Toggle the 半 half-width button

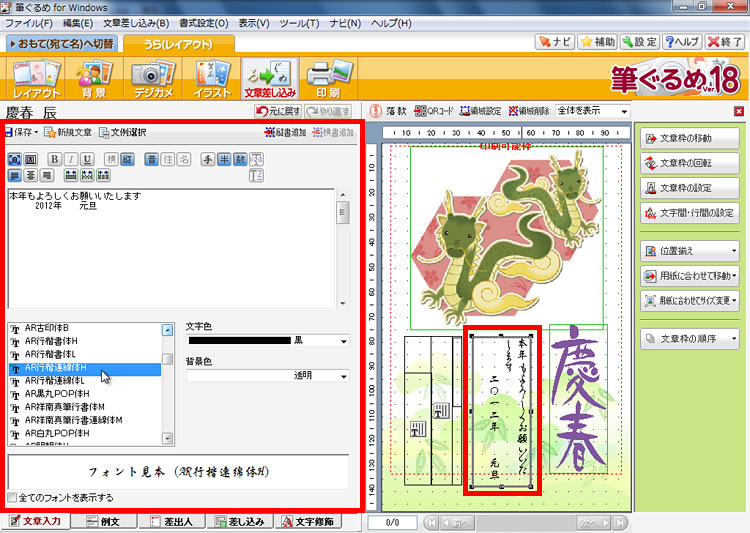(x=224, y=159)
